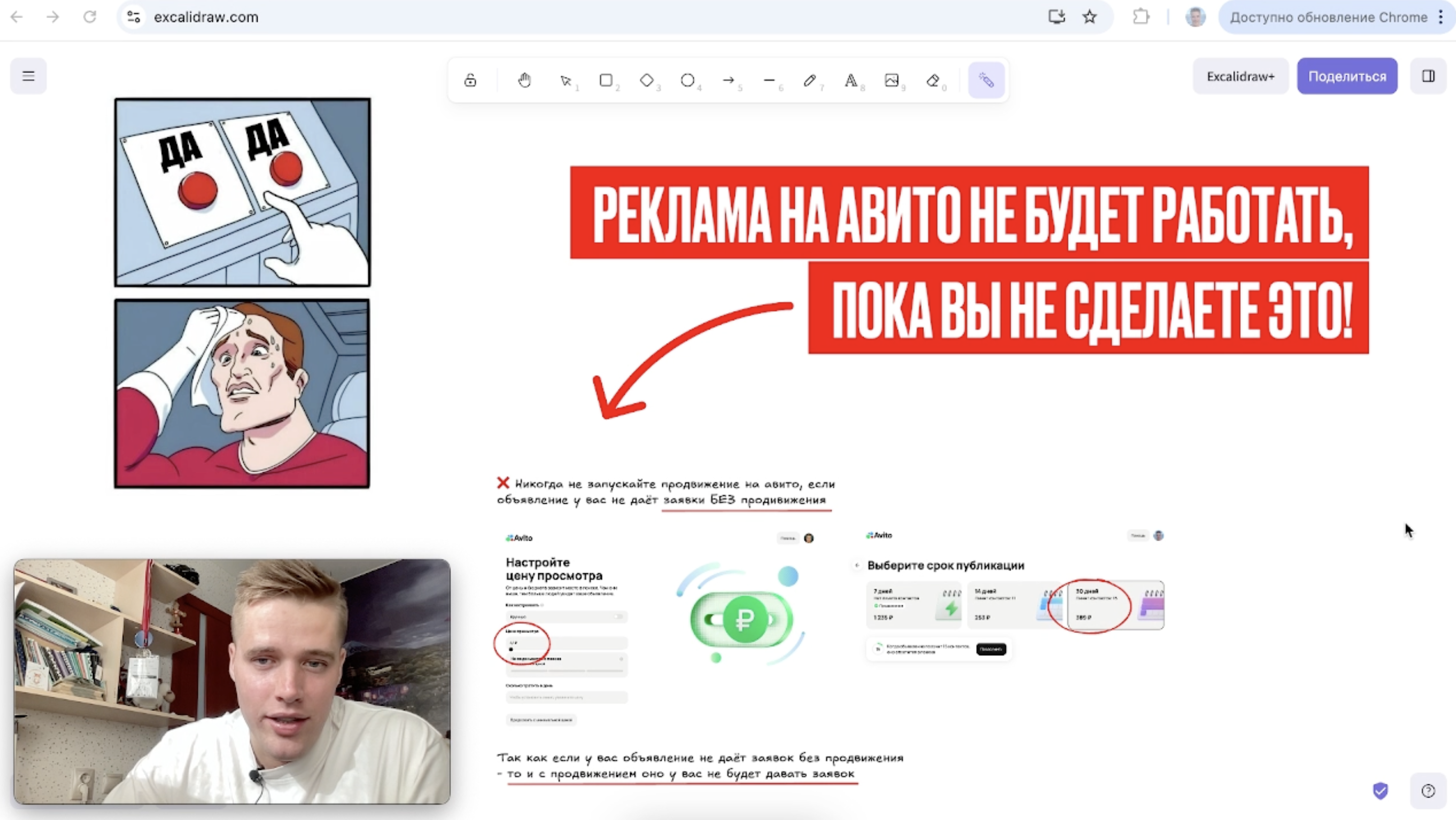
Task: Click the 14 дней publication card
Action: coord(1015,605)
